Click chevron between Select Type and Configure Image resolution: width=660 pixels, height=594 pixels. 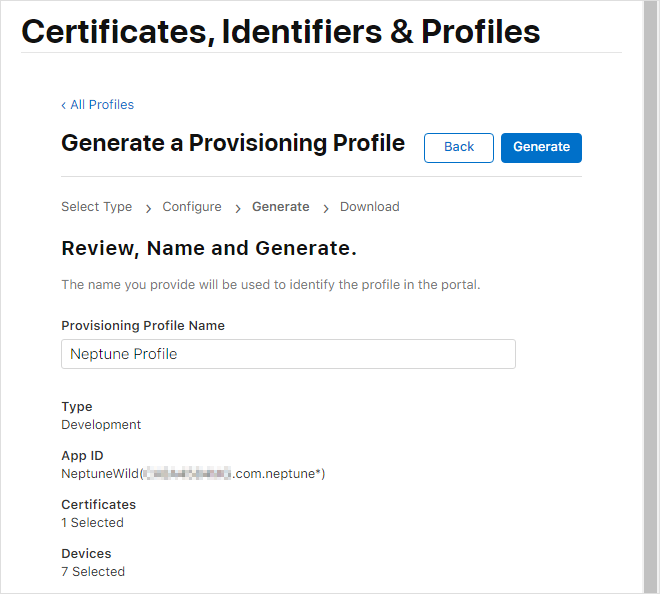(148, 208)
